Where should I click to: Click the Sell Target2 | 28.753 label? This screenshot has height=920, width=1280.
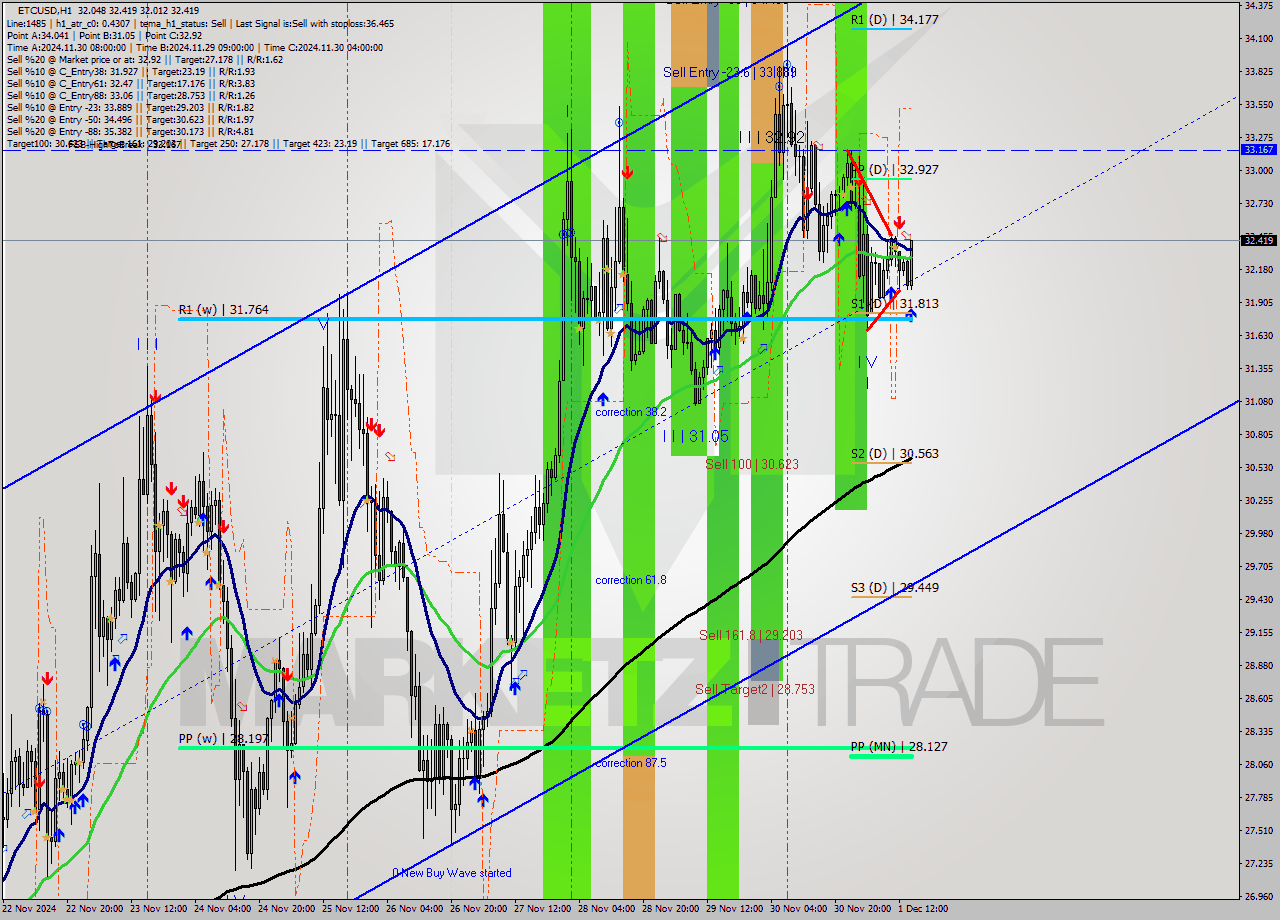coord(755,689)
